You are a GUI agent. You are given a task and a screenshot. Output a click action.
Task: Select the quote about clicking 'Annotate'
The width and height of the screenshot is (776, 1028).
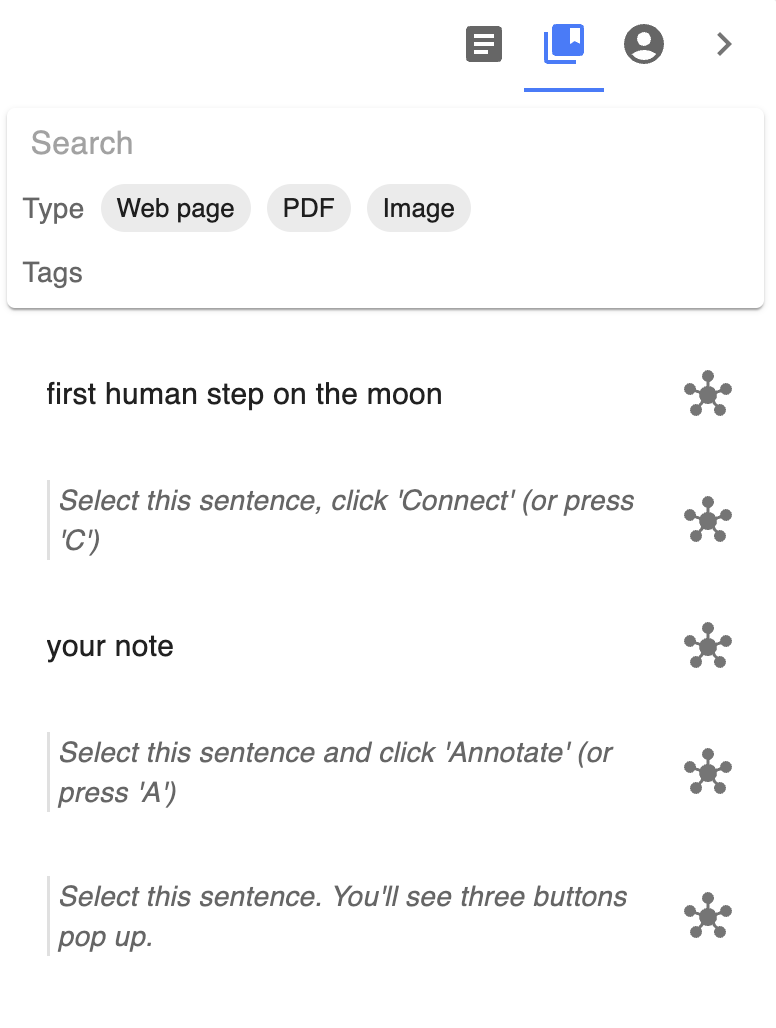tap(336, 772)
